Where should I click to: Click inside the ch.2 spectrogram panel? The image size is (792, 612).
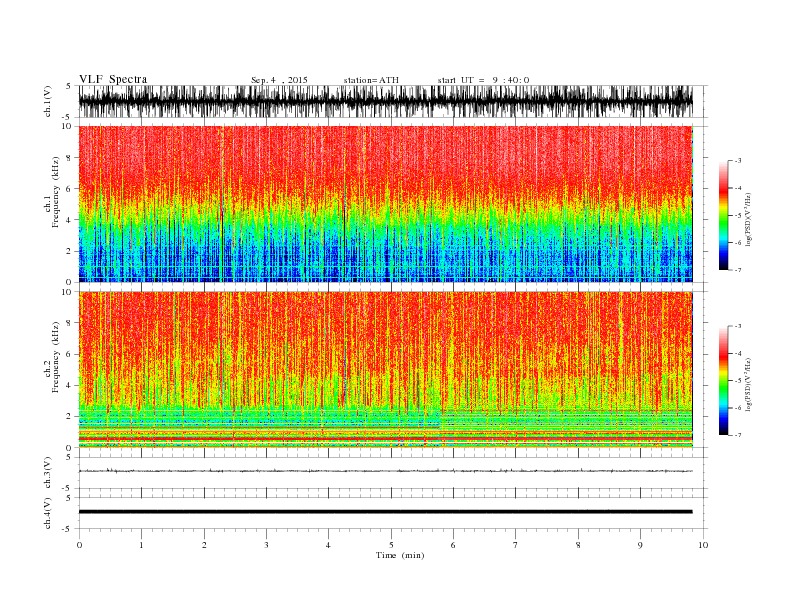tap(385, 369)
